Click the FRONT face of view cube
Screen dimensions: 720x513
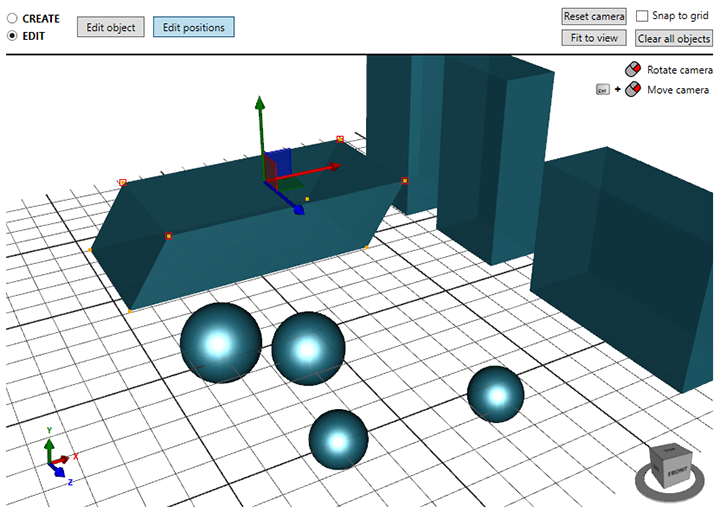pos(676,473)
